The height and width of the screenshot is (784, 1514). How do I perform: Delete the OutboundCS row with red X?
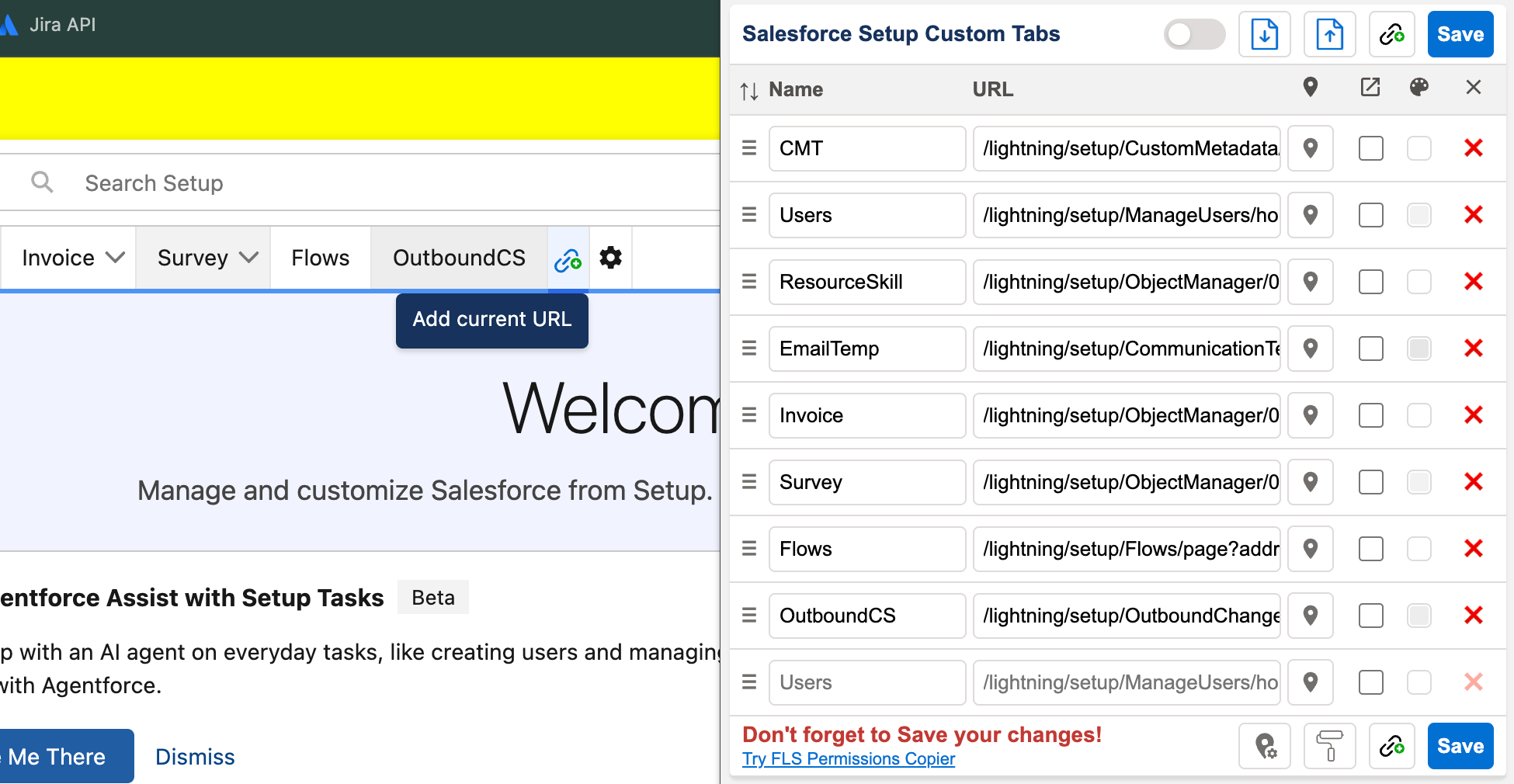tap(1474, 615)
